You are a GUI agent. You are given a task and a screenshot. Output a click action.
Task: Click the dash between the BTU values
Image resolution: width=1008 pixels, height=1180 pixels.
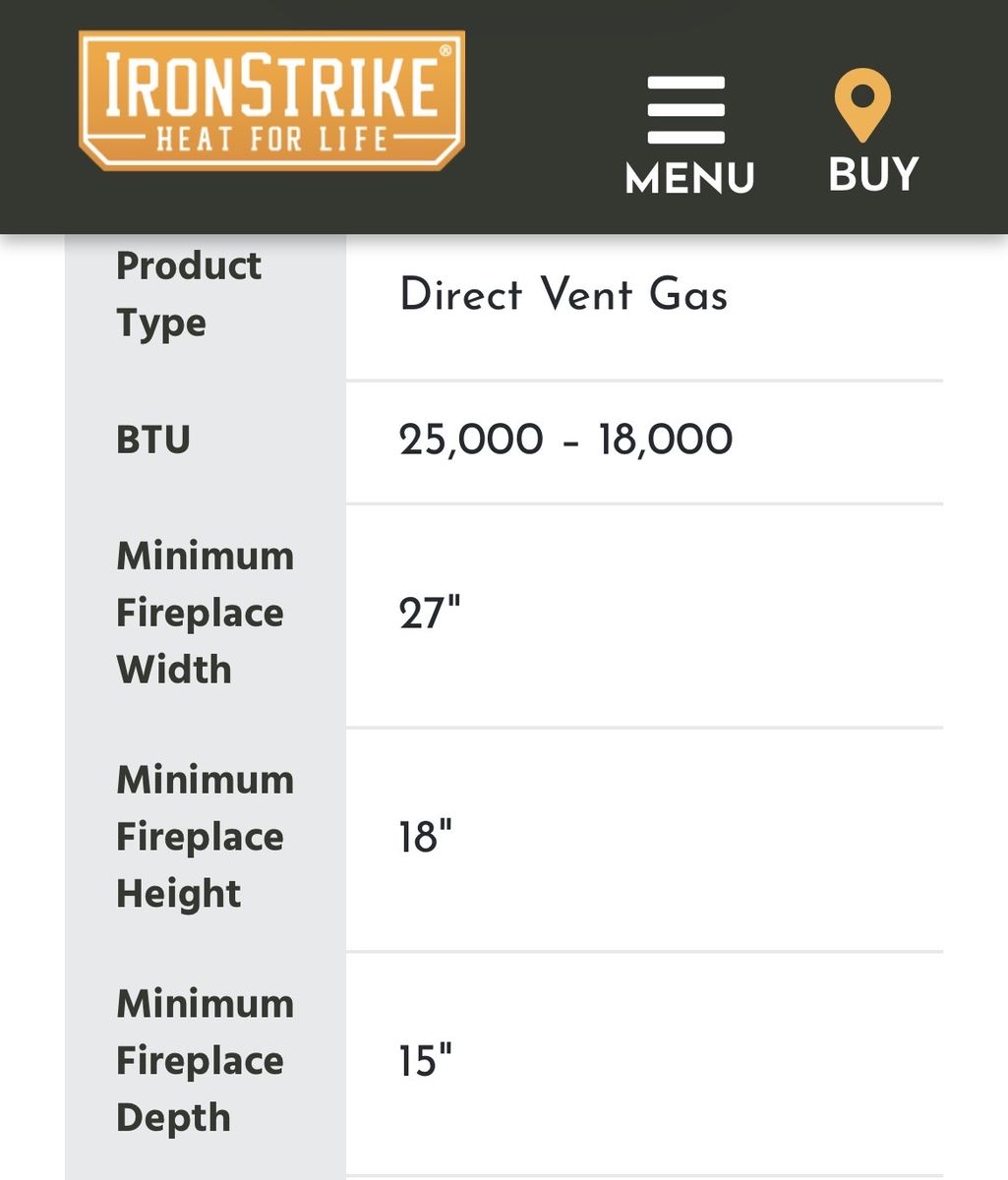click(x=571, y=442)
